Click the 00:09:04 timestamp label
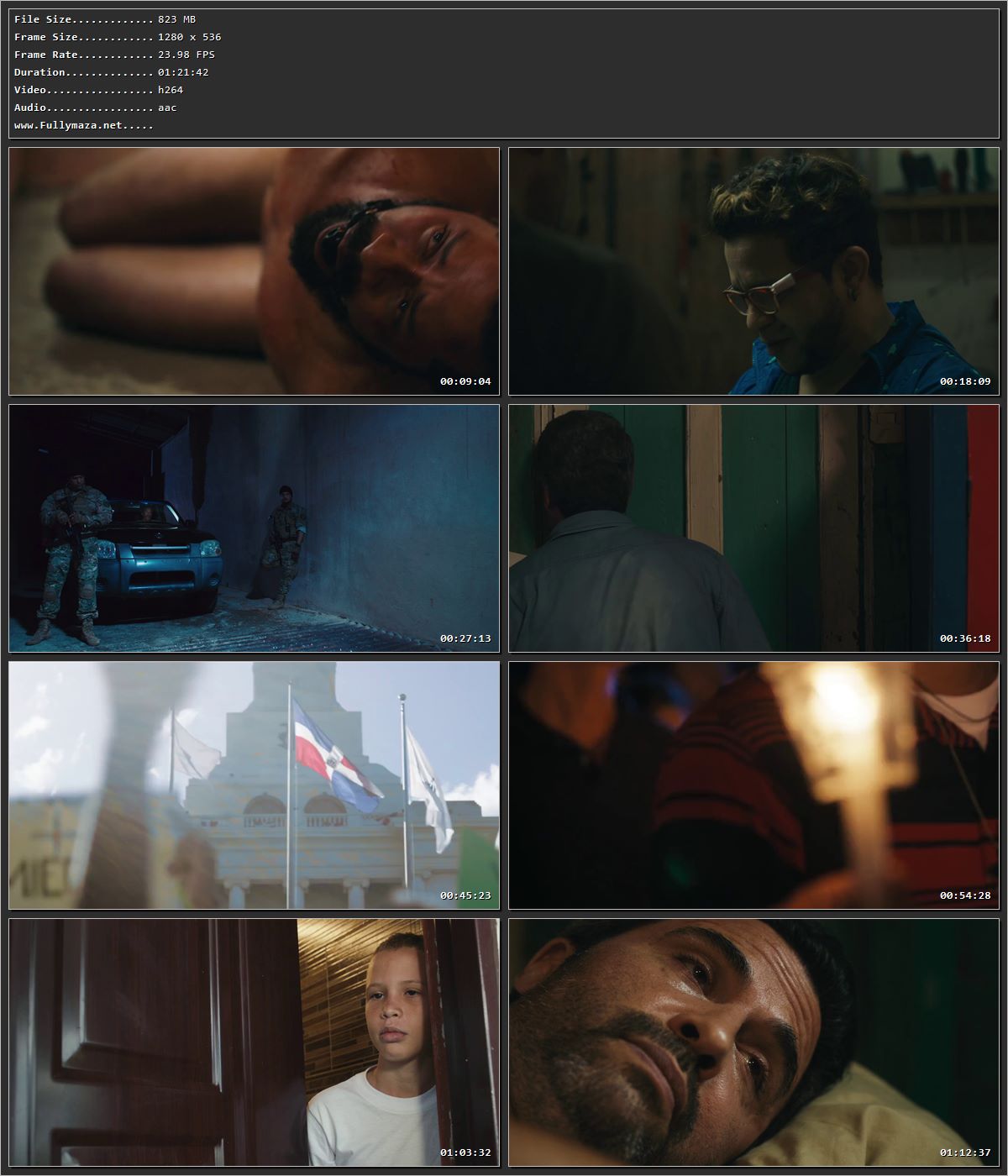This screenshot has height=1176, width=1008. (465, 381)
